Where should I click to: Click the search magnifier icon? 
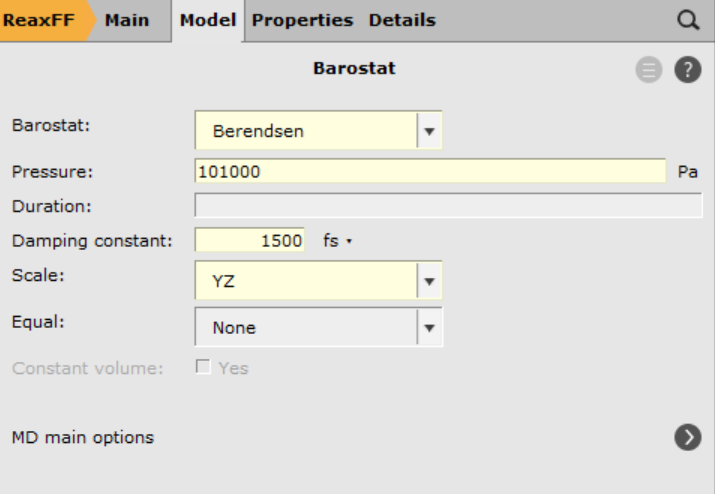pyautogui.click(x=688, y=20)
